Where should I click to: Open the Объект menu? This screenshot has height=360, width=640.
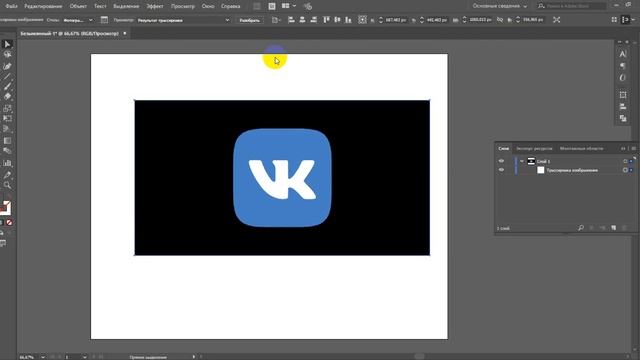tap(78, 6)
